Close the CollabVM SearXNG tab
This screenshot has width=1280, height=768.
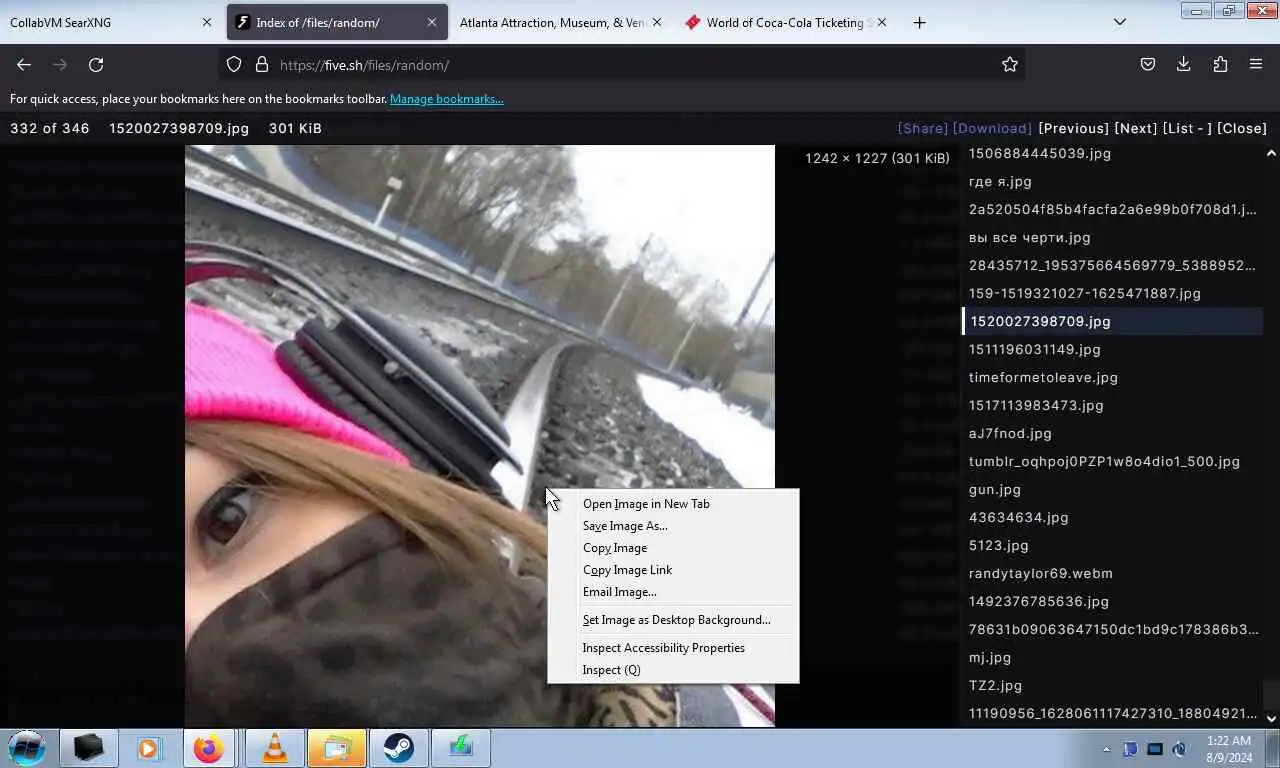click(207, 22)
